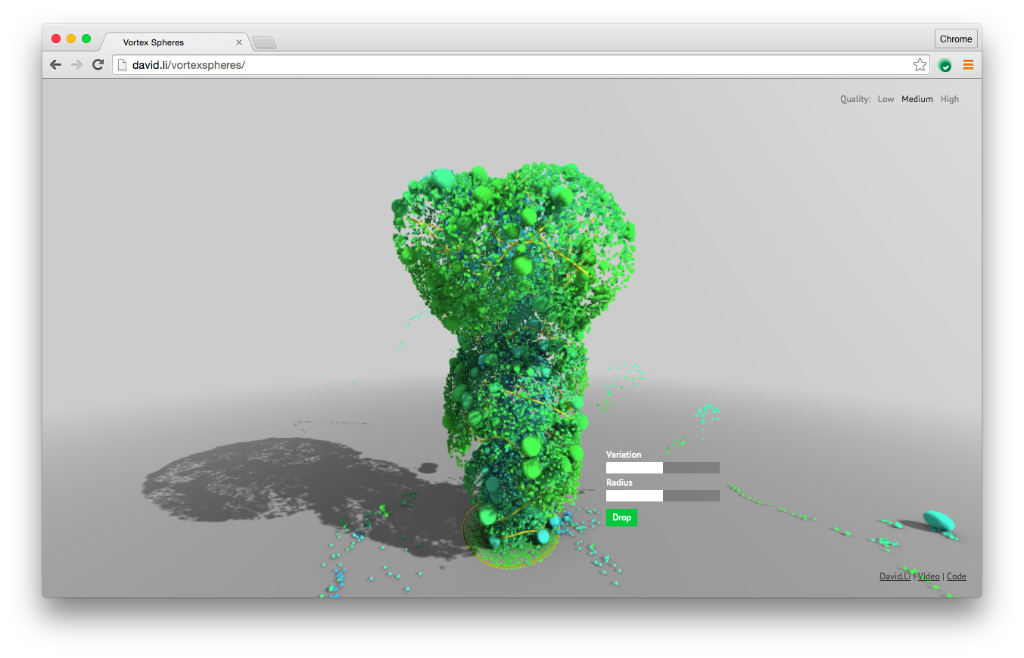The height and width of the screenshot is (658, 1024).
Task: Click the yellow minimize window button
Action: (71, 39)
